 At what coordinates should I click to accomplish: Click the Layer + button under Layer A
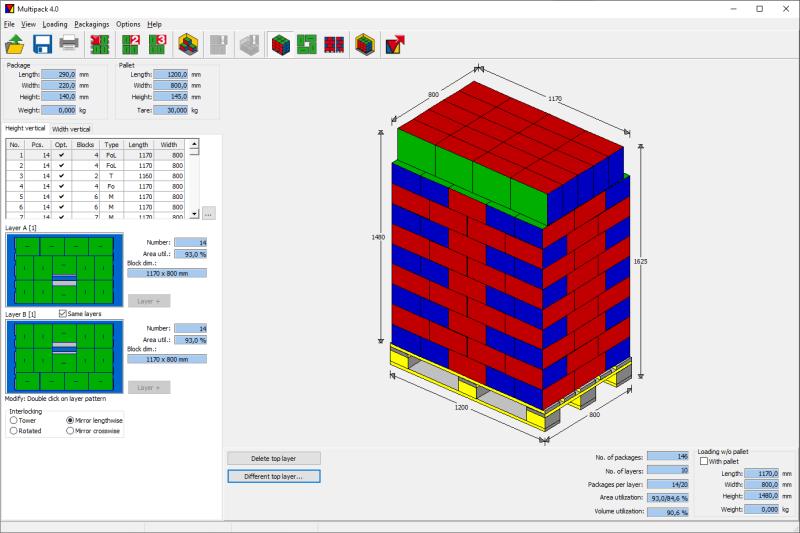coord(148,301)
